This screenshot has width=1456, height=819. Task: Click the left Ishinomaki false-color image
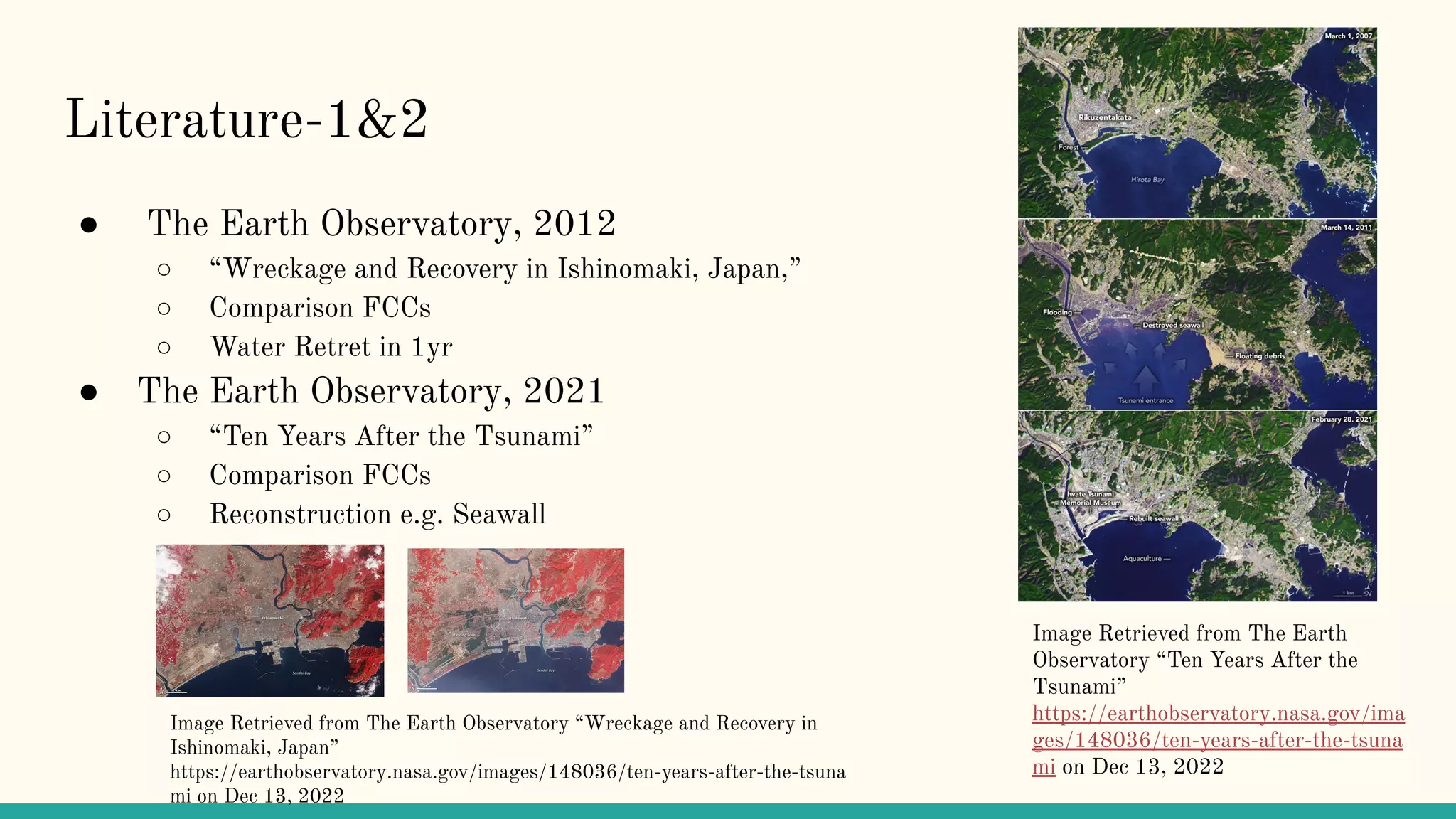[x=270, y=621]
